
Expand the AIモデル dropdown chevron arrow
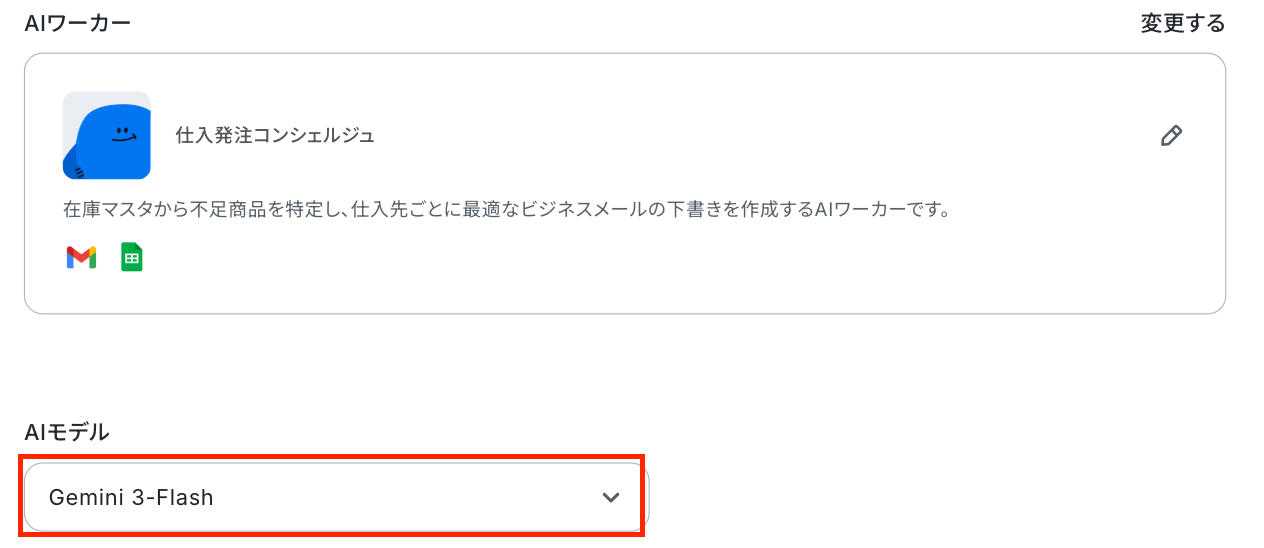(x=611, y=497)
